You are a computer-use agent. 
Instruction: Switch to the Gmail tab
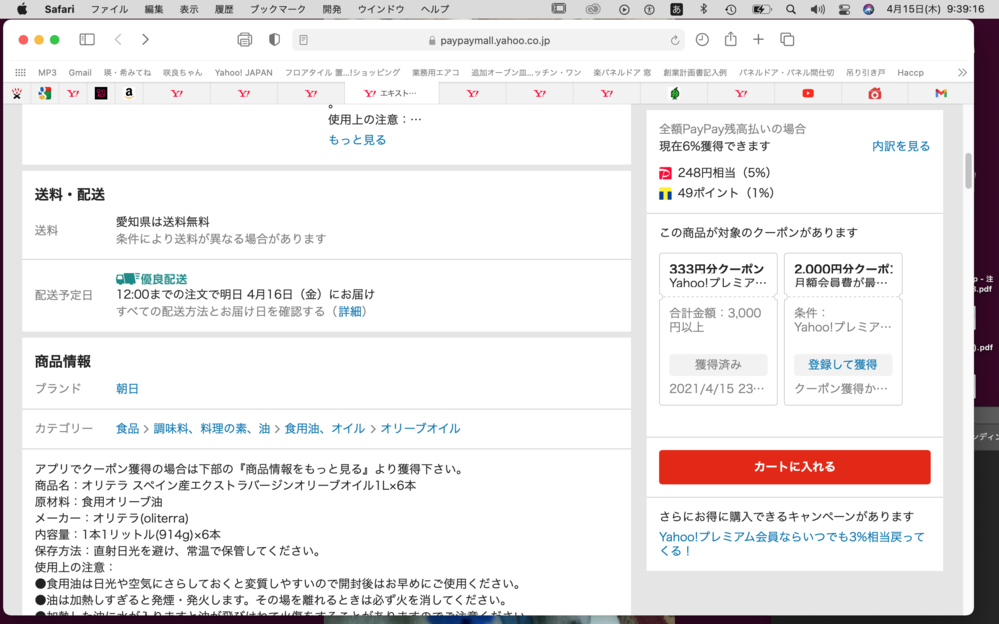(941, 93)
